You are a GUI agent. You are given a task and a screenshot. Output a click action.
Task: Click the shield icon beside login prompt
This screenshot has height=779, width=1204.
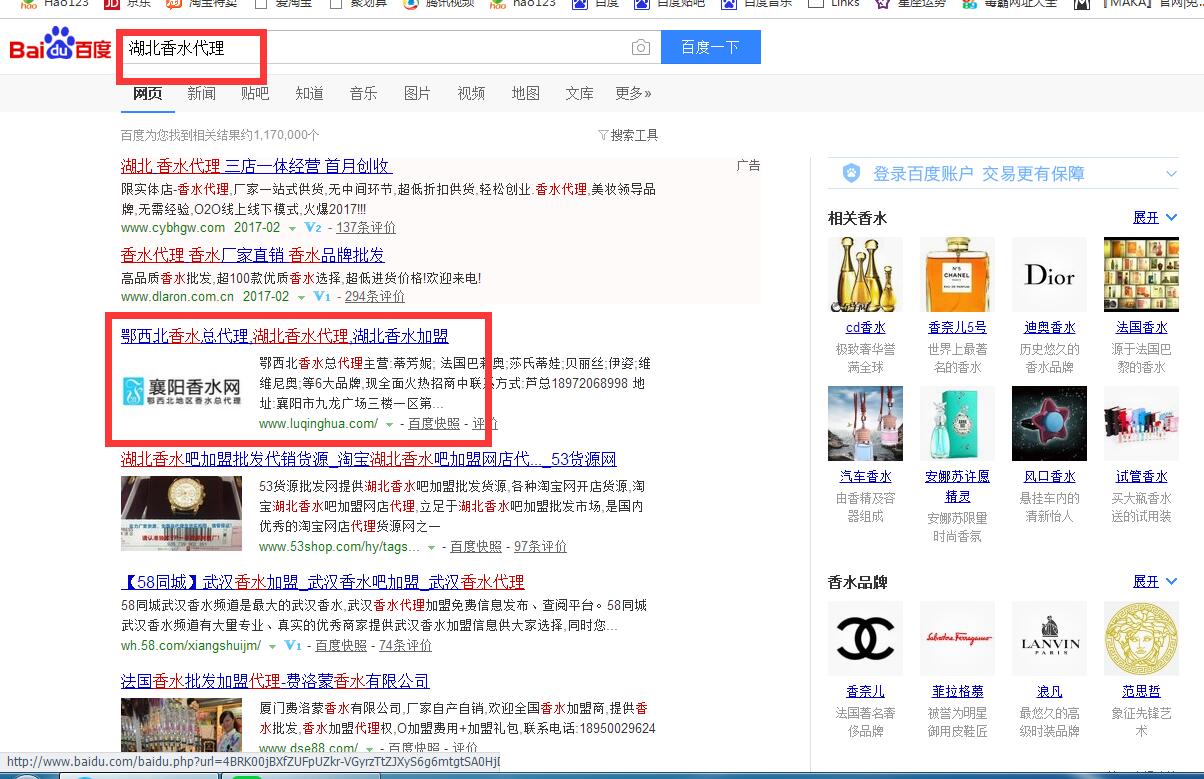[x=851, y=173]
